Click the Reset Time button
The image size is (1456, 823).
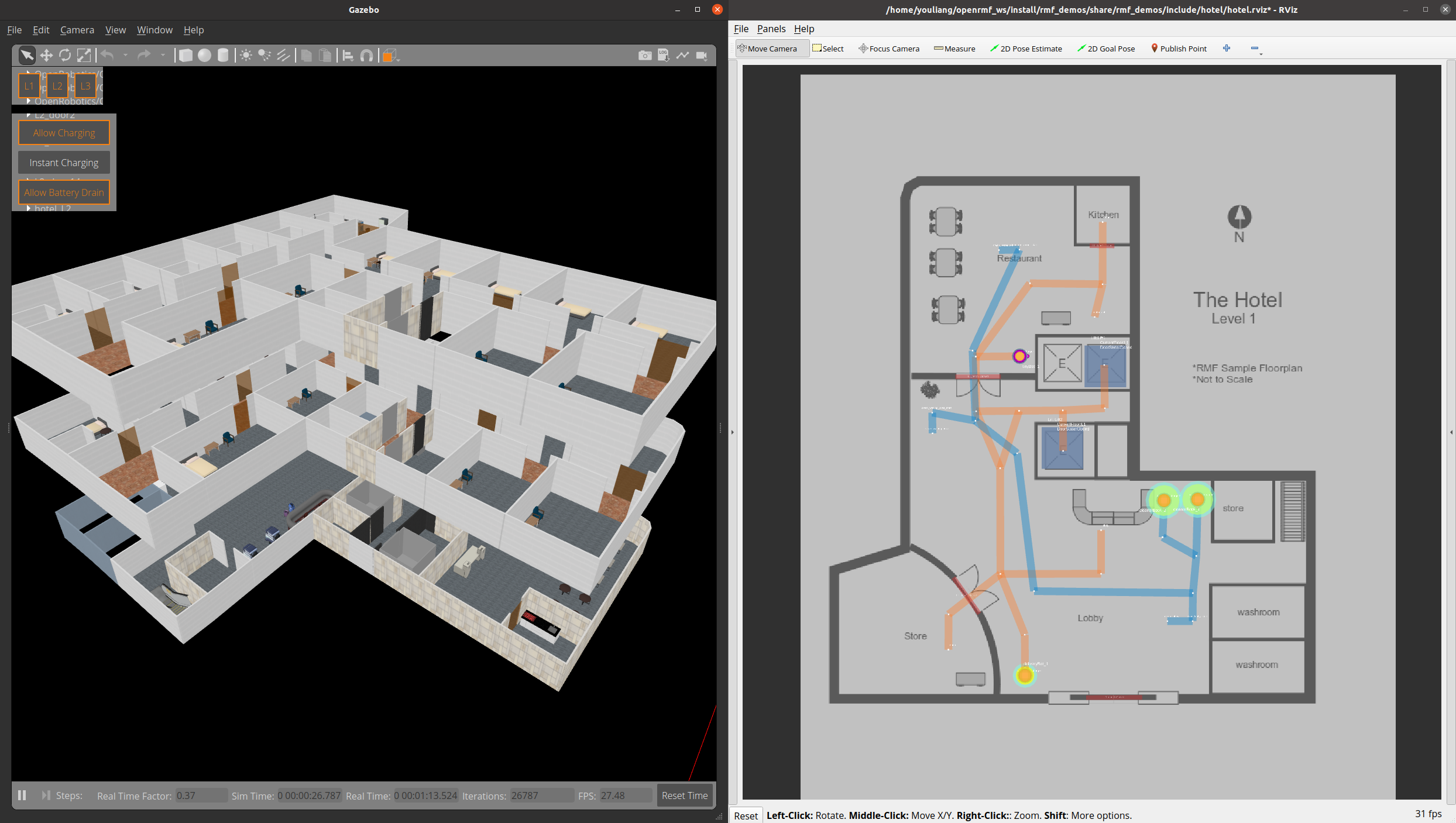point(684,796)
